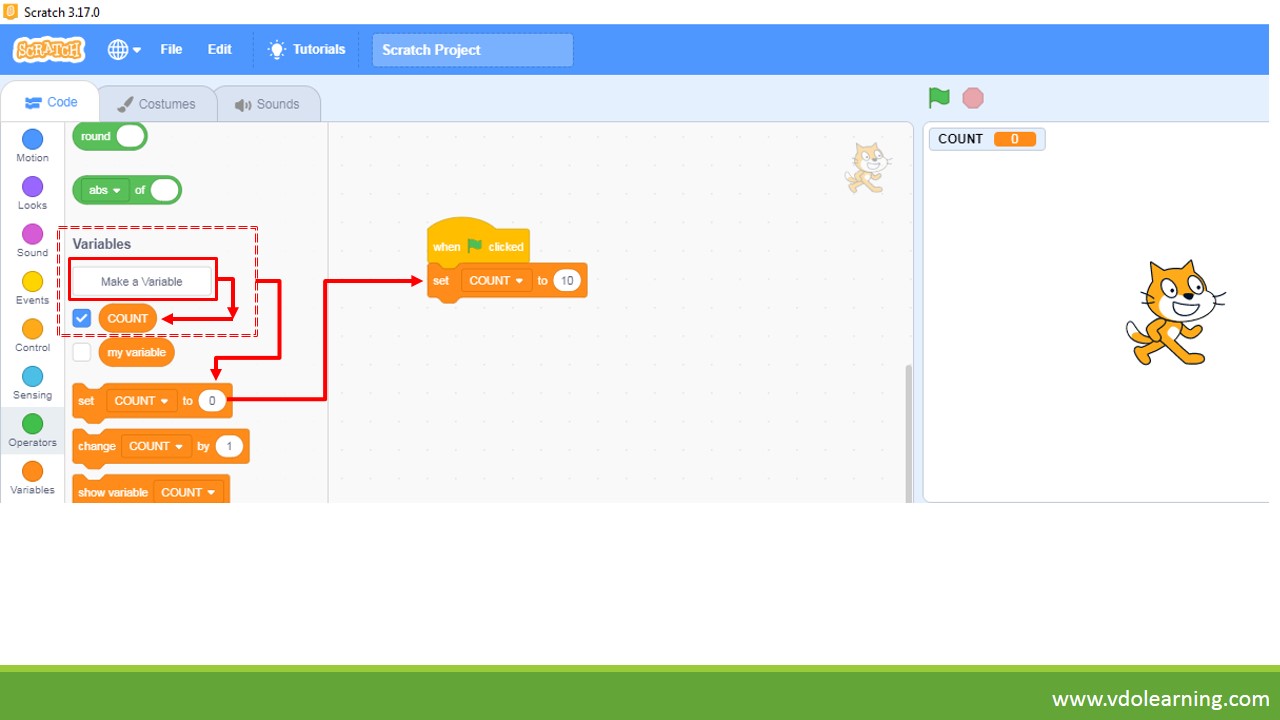1280x720 pixels.
Task: Click the cat sprite on stage
Action: pyautogui.click(x=1174, y=313)
